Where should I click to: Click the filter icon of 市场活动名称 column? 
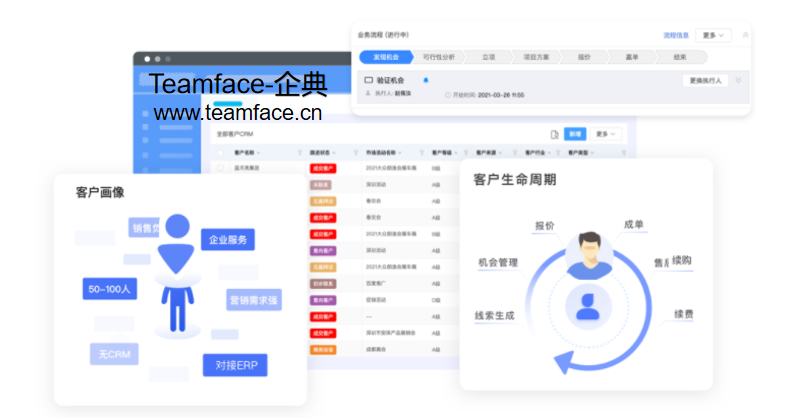pyautogui.click(x=421, y=153)
